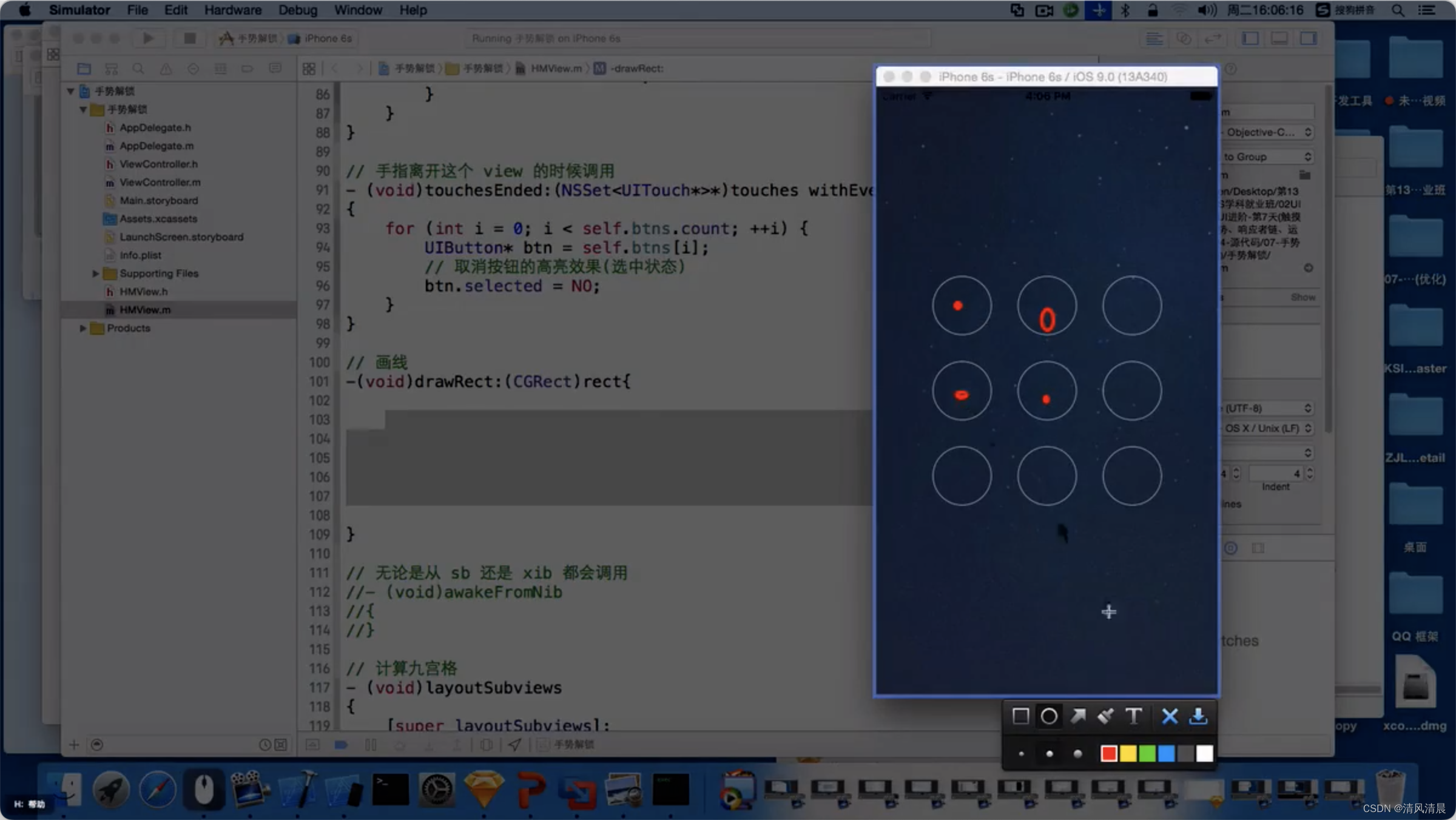Viewport: 1456px width, 820px height.
Task: Pick the green color swatch
Action: tap(1147, 753)
